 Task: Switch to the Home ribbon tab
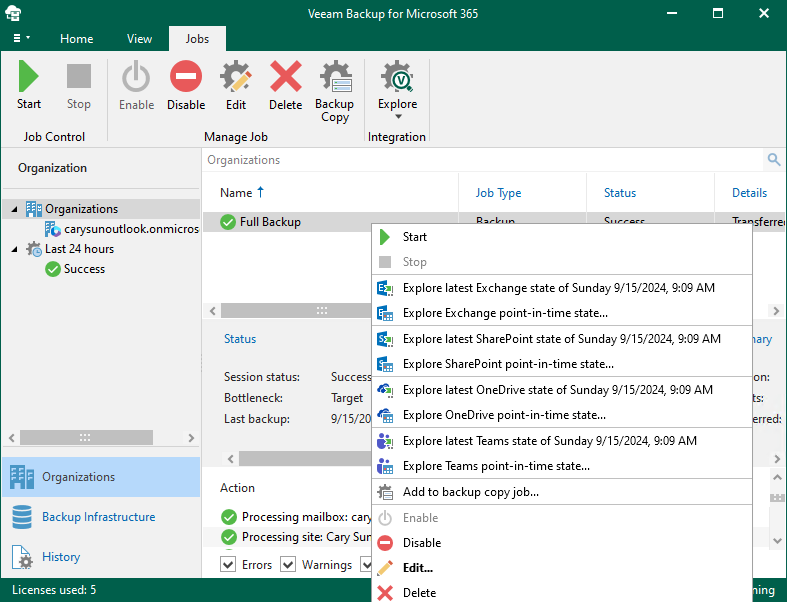(x=76, y=39)
